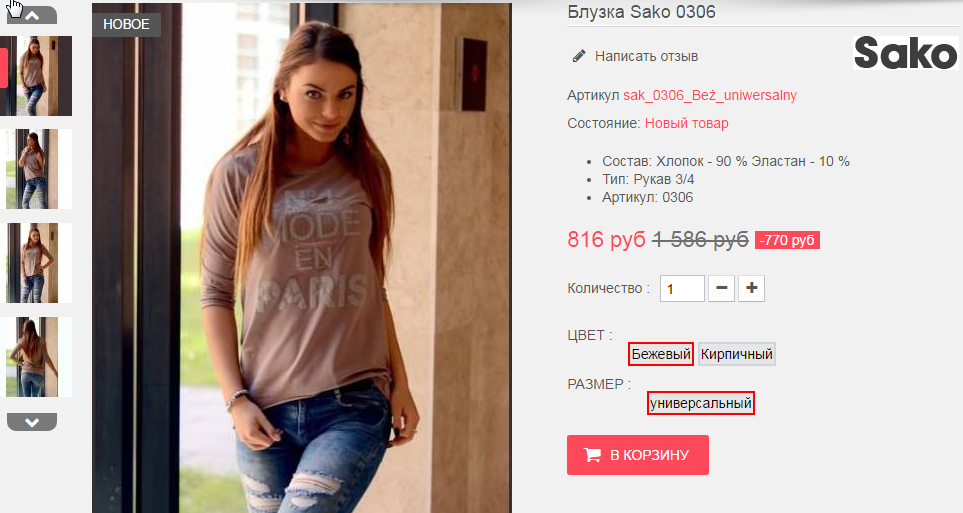Show more thumbnails with the down chevron
This screenshot has width=963, height=513.
pos(32,422)
